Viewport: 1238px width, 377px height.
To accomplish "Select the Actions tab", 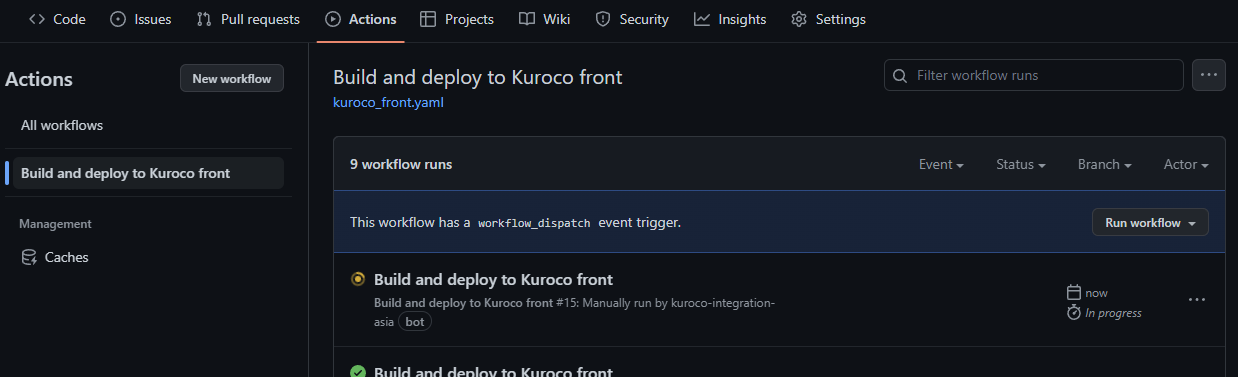I will [361, 19].
